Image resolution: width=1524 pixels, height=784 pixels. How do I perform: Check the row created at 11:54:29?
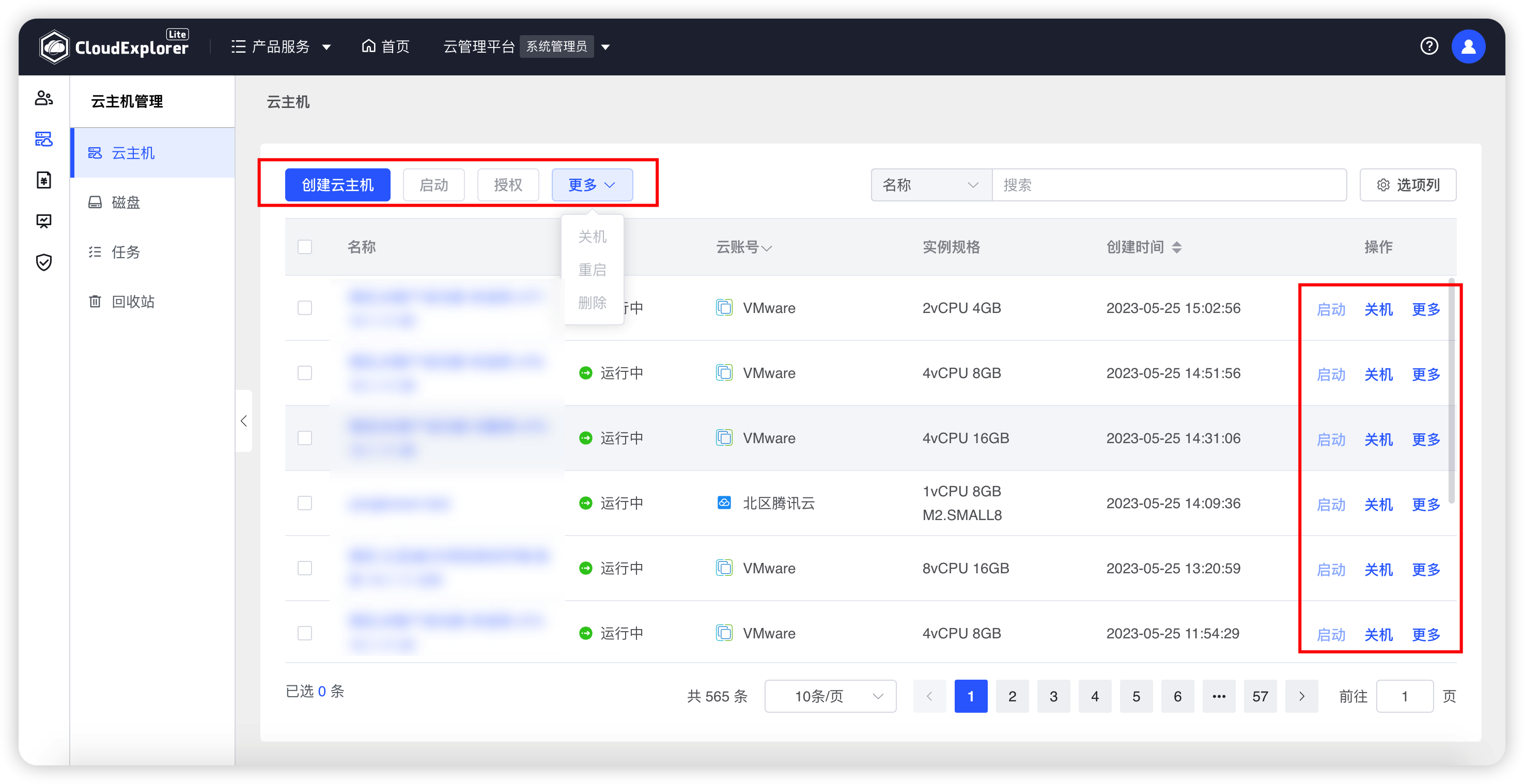pos(305,633)
